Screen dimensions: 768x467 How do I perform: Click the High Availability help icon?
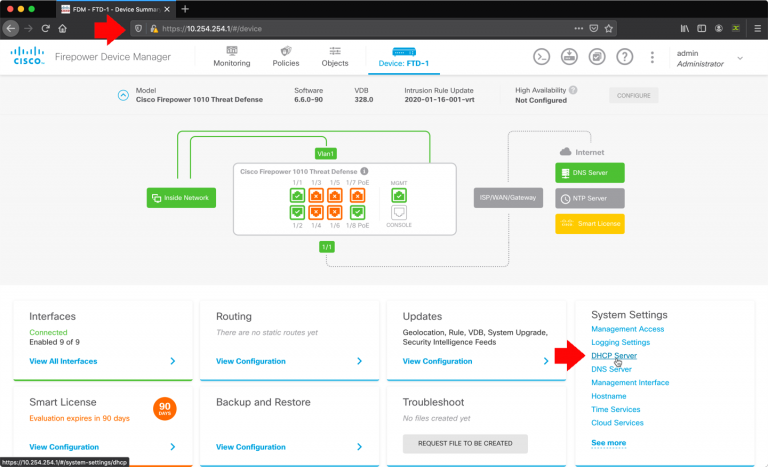[x=573, y=90]
